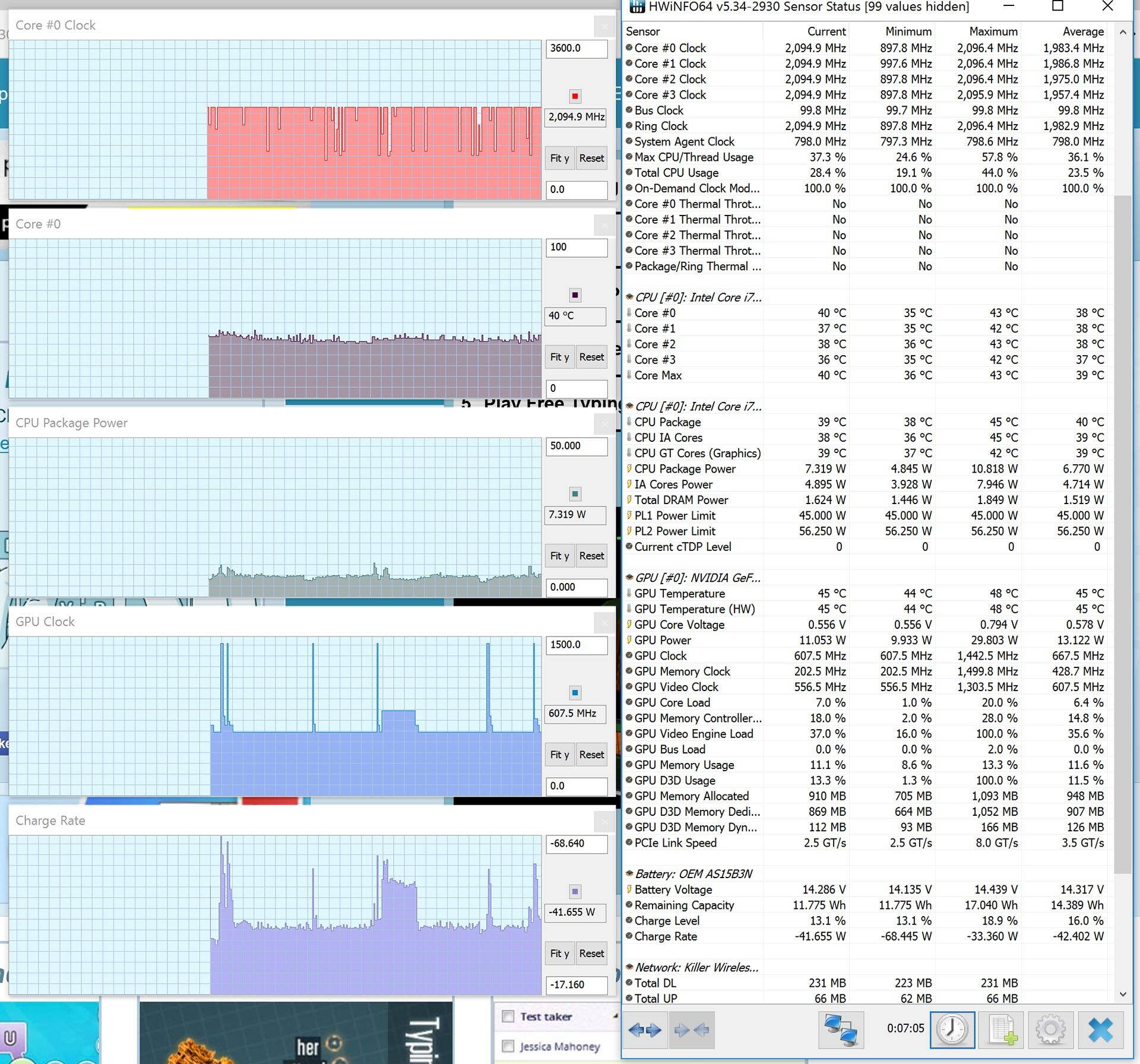Select the PCIe Link Speed row
Screen dimensions: 1140x1064
click(x=866, y=843)
